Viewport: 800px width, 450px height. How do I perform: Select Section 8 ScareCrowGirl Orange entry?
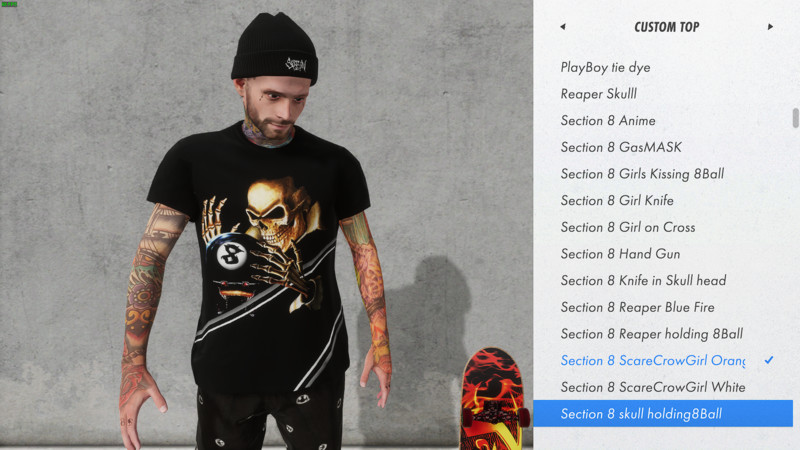[x=653, y=360]
